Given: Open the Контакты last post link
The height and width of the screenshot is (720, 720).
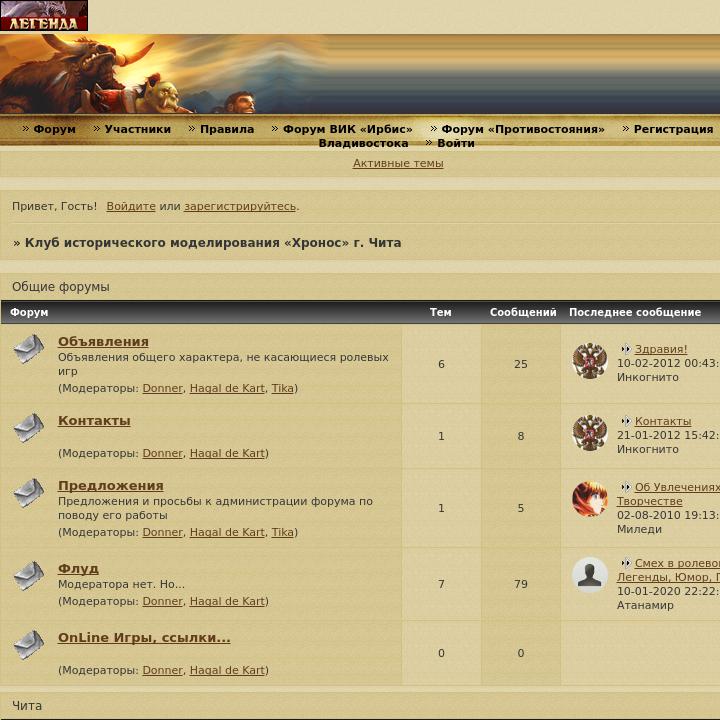Looking at the screenshot, I should click(x=663, y=421).
